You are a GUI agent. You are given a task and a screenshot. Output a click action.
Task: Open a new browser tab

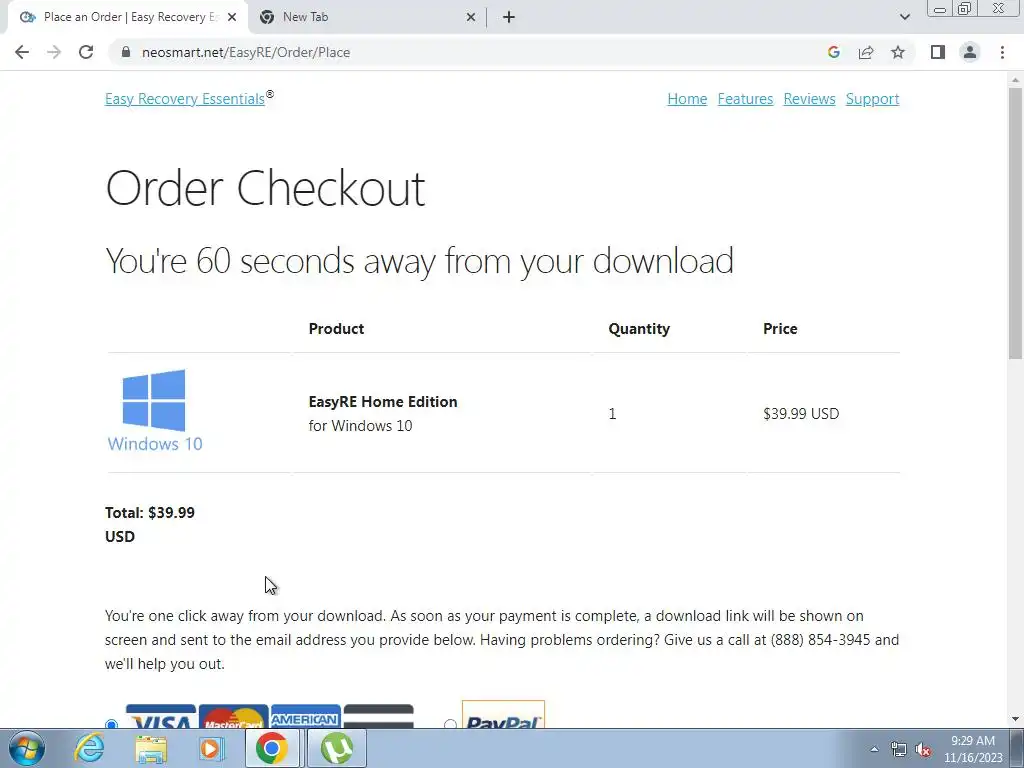[x=509, y=17]
